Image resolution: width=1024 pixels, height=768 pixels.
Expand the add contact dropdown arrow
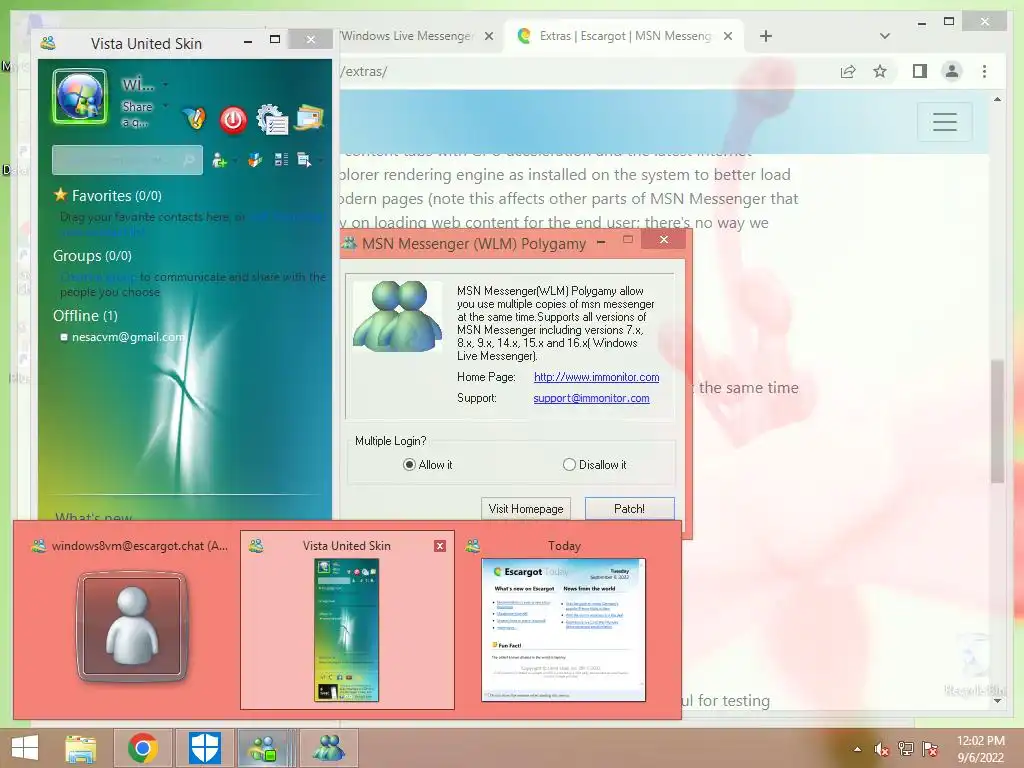coord(235,161)
